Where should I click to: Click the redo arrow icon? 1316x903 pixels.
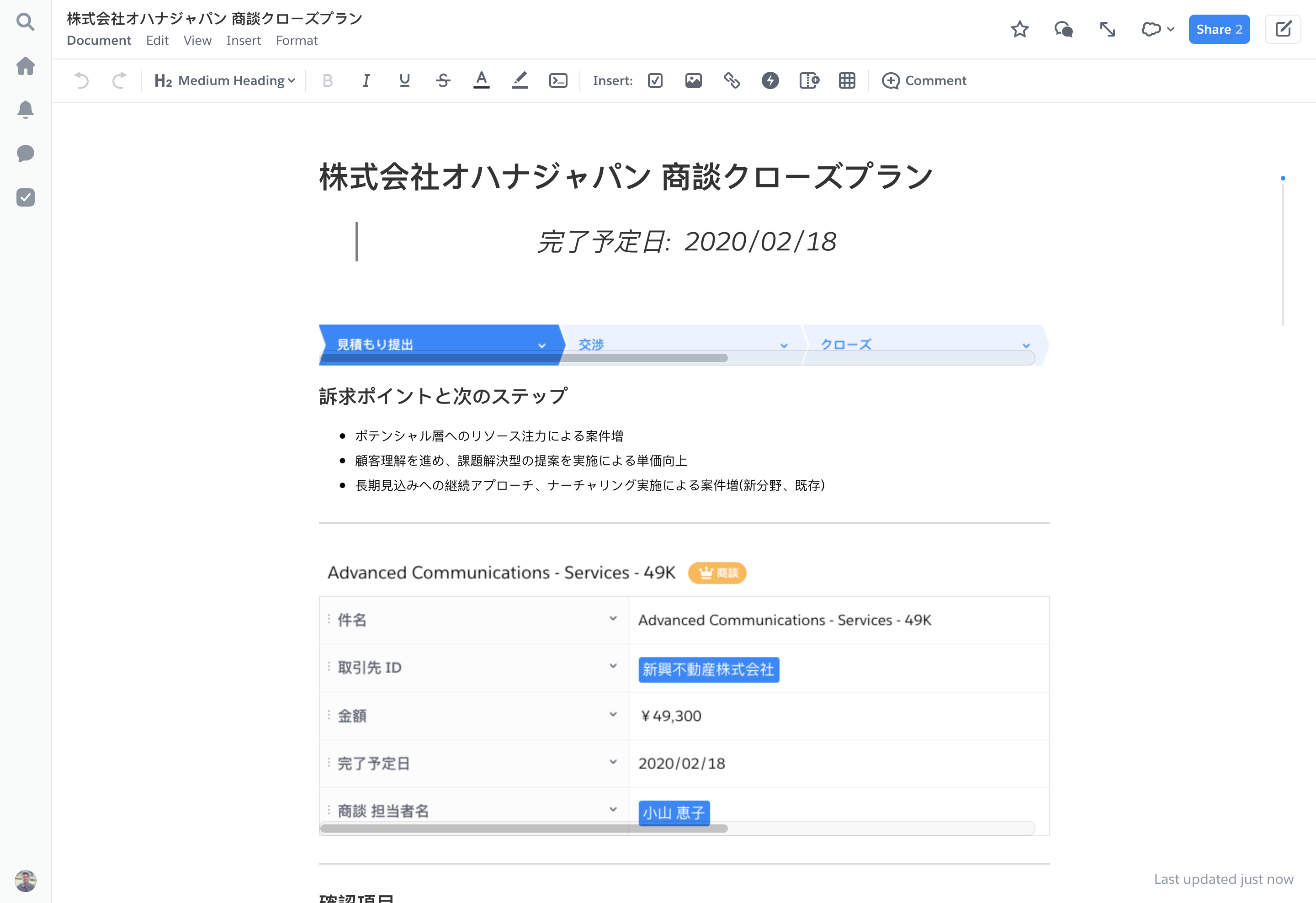(118, 80)
